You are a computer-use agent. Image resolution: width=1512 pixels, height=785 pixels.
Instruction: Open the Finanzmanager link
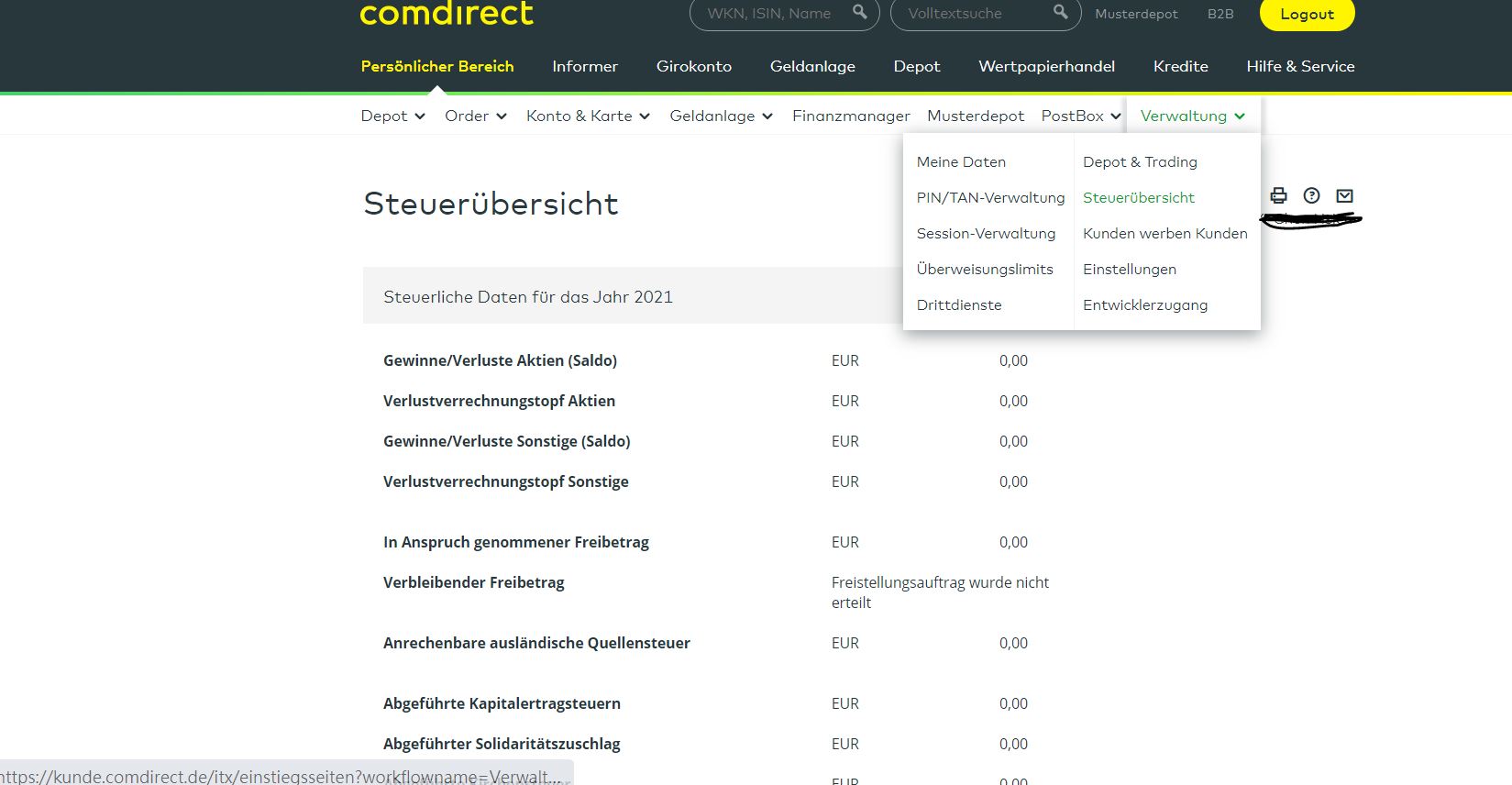click(851, 116)
